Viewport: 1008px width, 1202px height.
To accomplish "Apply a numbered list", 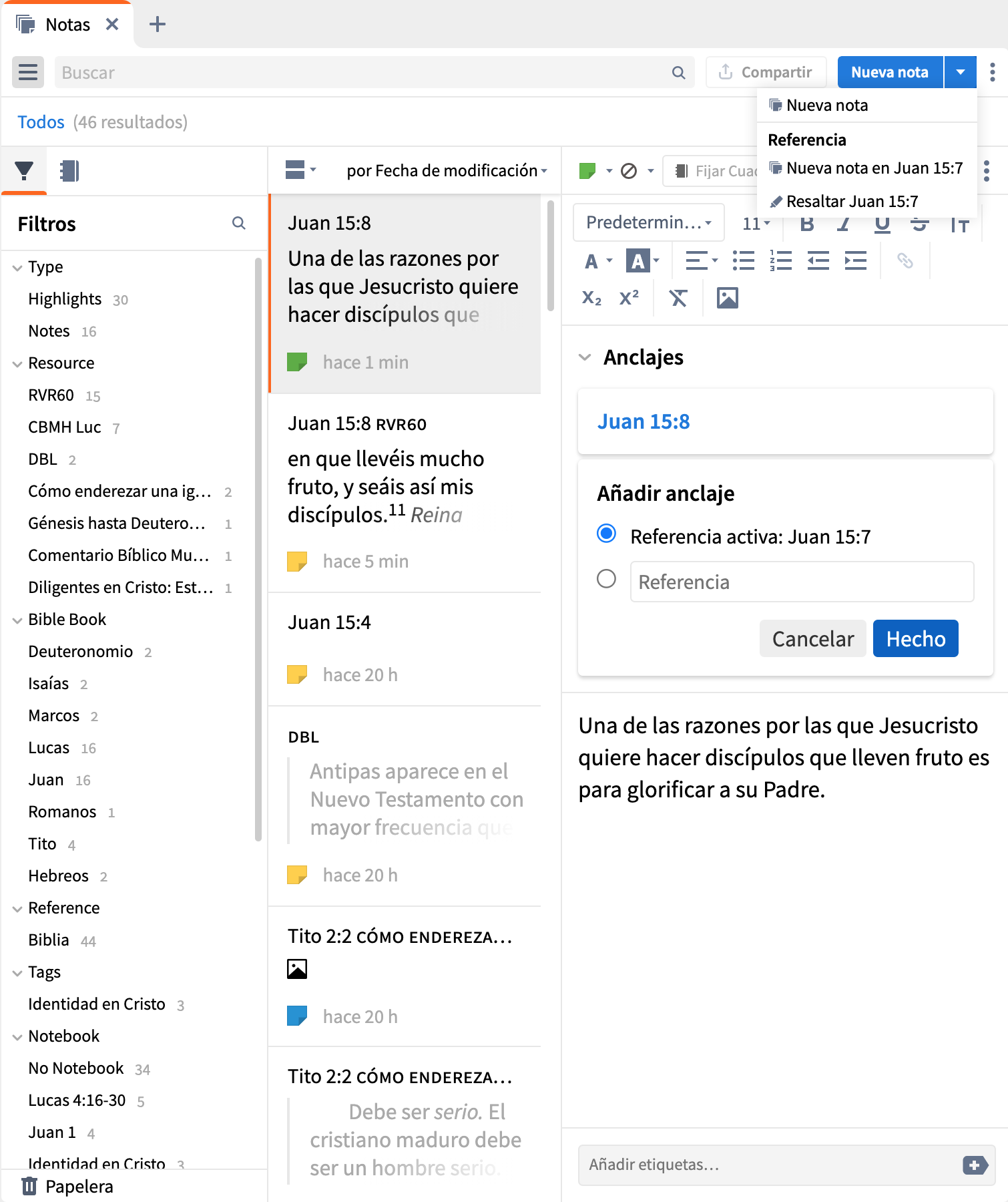I will coord(780,260).
